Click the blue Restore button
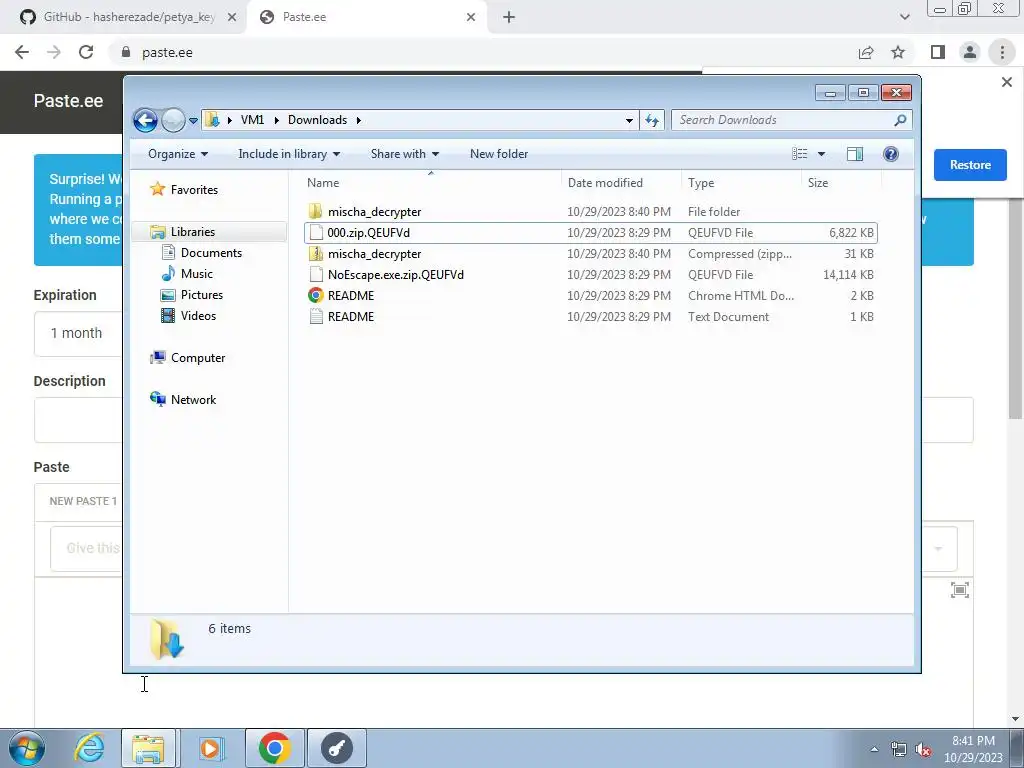This screenshot has height=768, width=1024. (970, 165)
